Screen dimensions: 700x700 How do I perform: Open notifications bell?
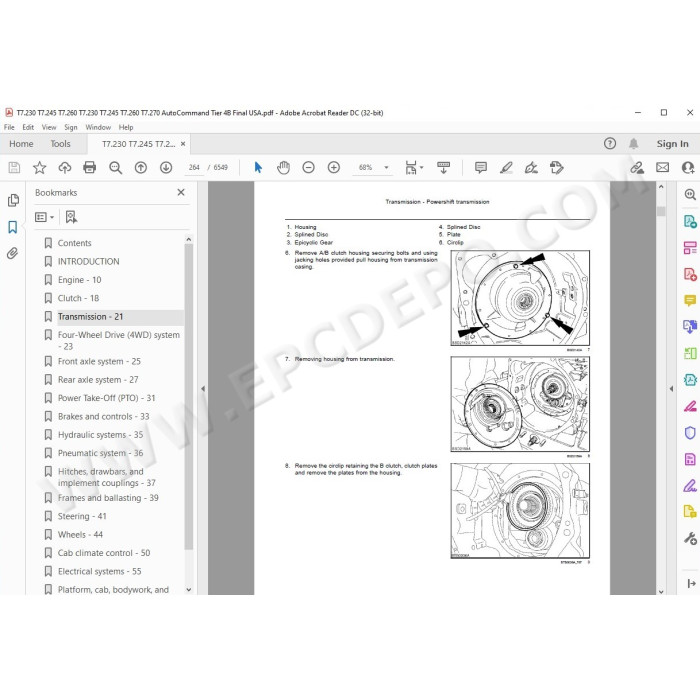[633, 143]
